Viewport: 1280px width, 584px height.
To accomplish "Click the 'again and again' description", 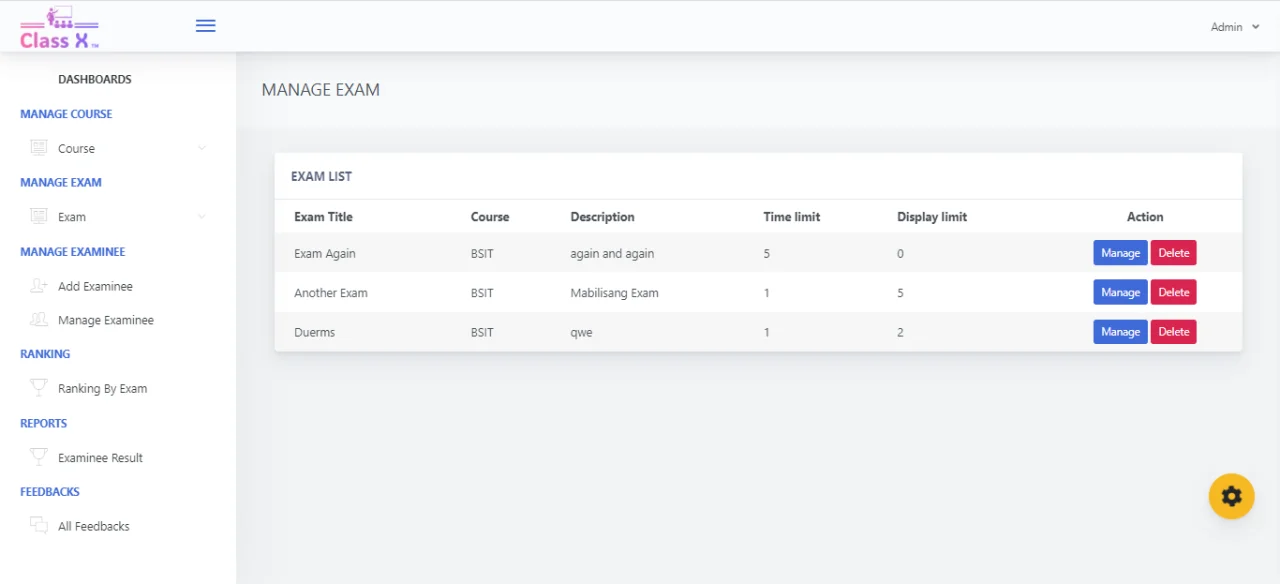I will pos(612,254).
